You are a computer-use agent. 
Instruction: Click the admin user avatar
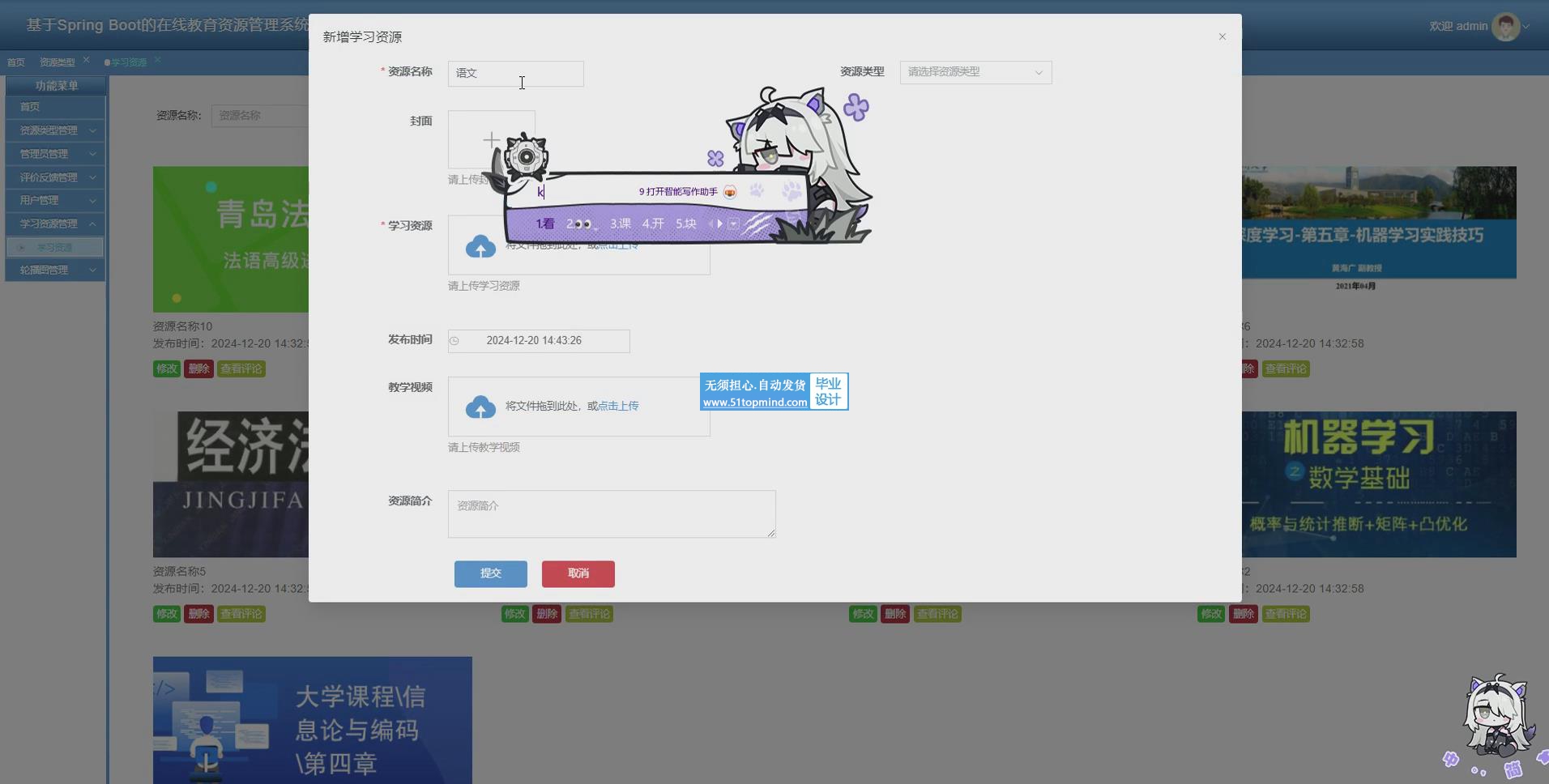pyautogui.click(x=1505, y=27)
